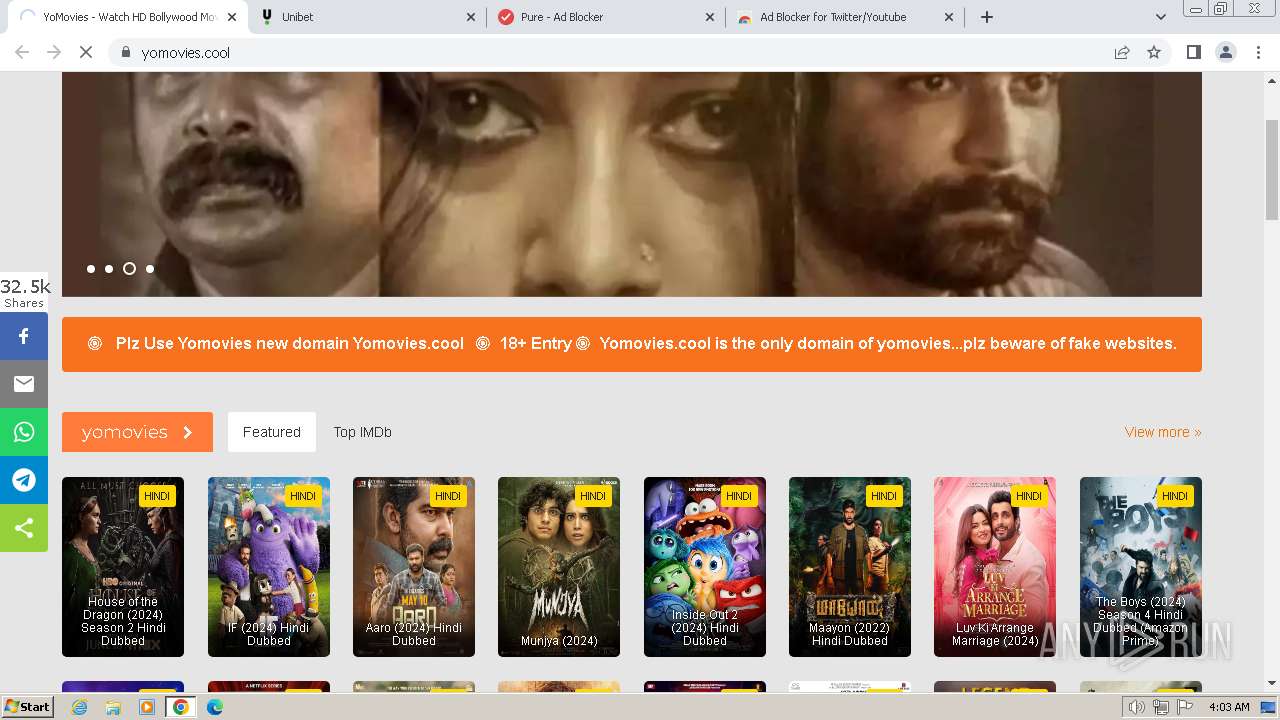Click the HINDI badge on Munjya poster

coord(593,496)
